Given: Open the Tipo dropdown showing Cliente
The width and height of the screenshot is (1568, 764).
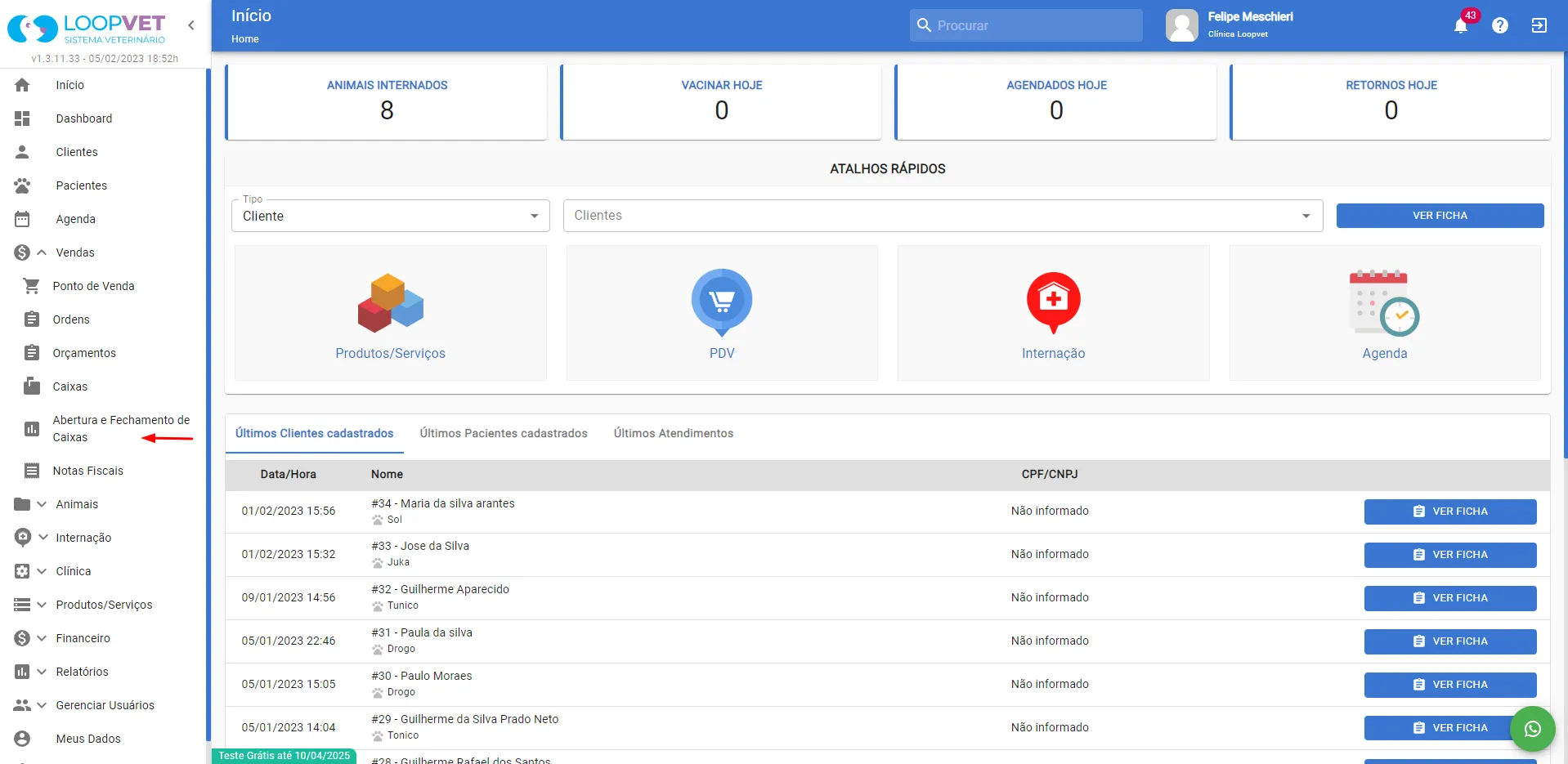Looking at the screenshot, I should click(391, 216).
